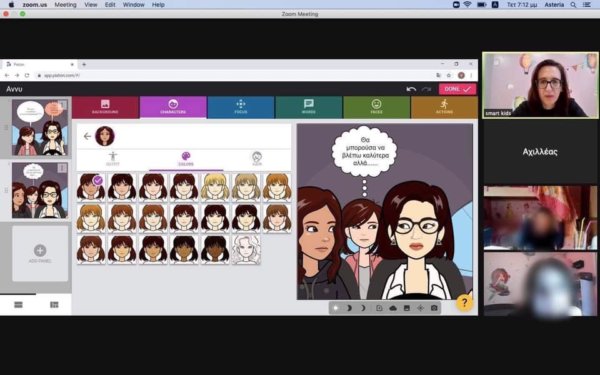This screenshot has width=600, height=375.
Task: Switch to the Words tab
Action: pyautogui.click(x=308, y=107)
